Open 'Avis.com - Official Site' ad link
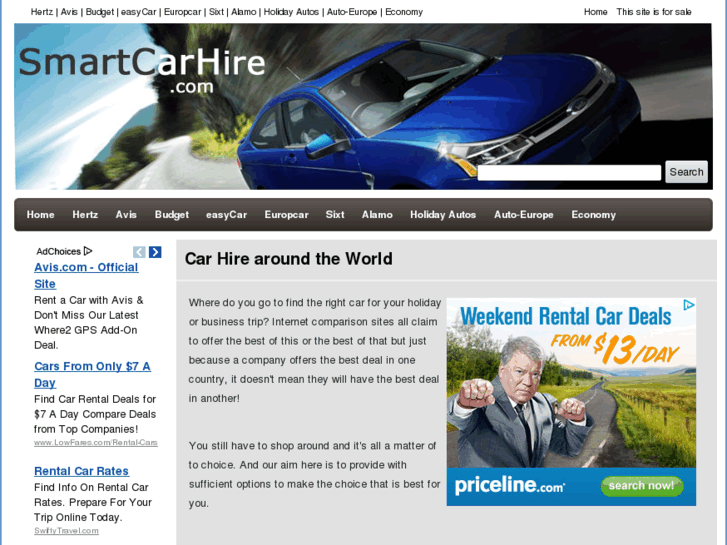 pos(86,276)
